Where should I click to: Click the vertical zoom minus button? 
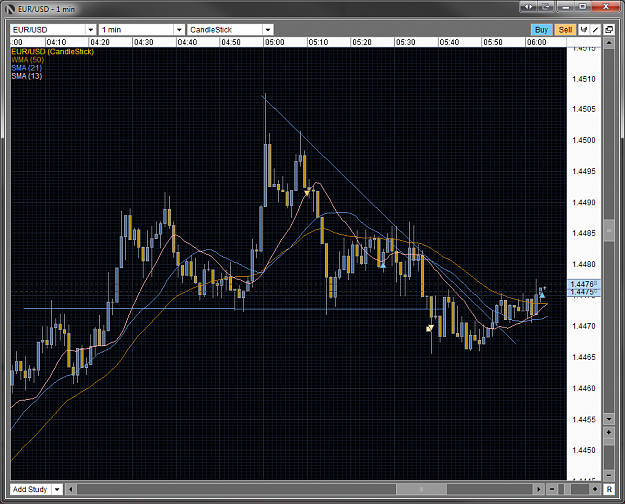tap(609, 475)
